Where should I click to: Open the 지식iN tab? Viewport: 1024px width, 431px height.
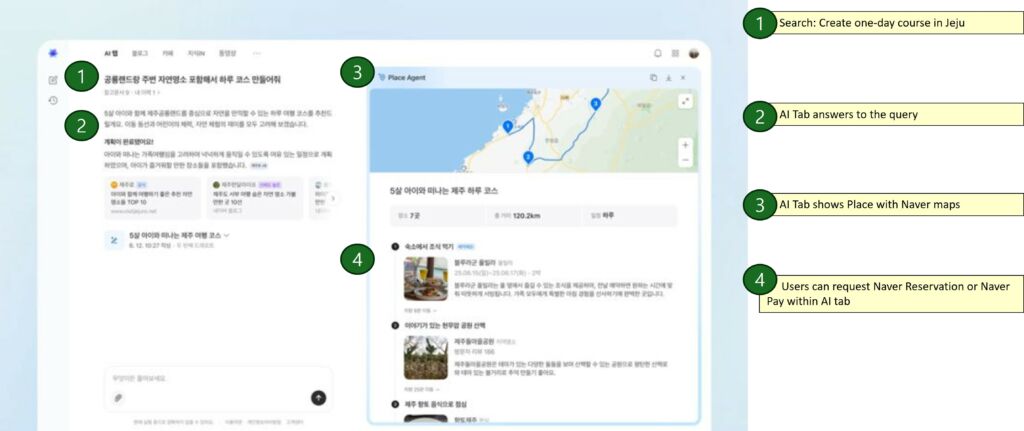point(197,54)
